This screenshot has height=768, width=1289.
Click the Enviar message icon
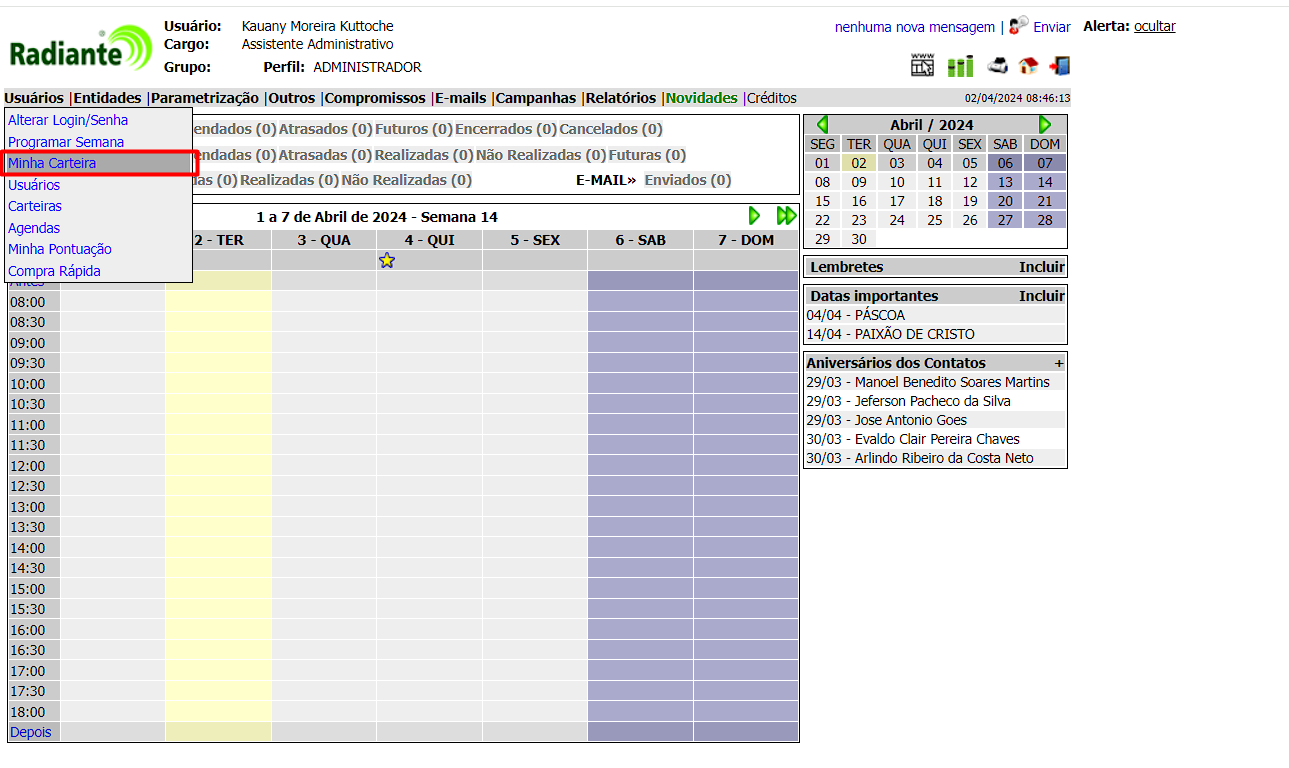tap(1019, 25)
